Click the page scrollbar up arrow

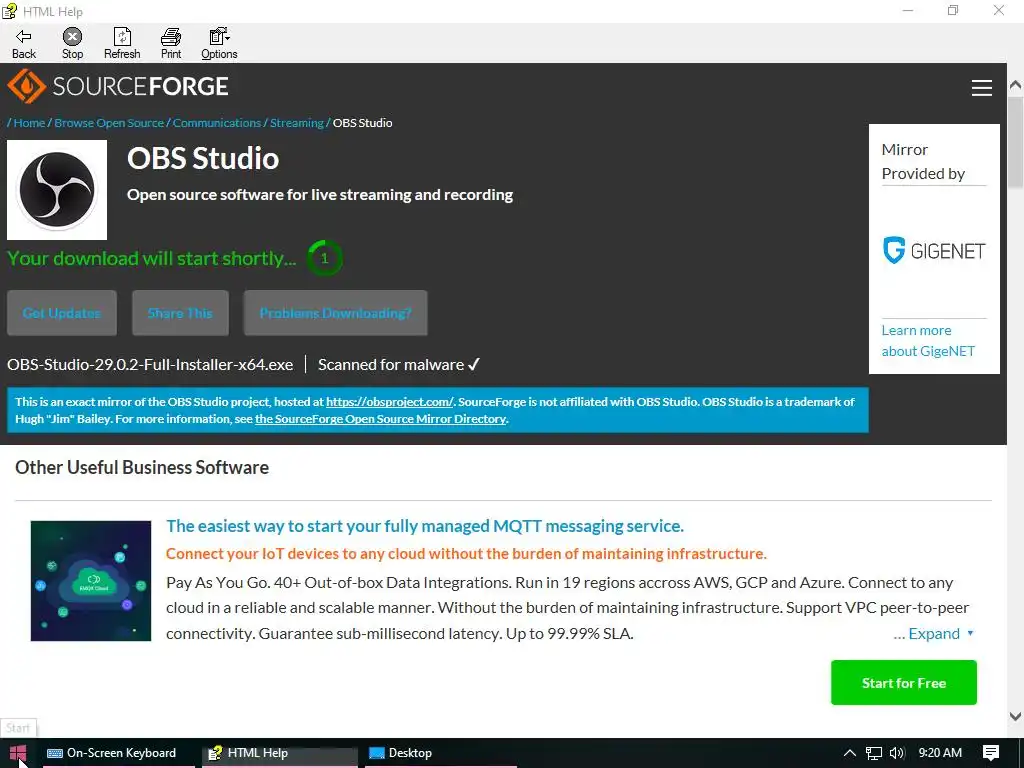click(1016, 85)
